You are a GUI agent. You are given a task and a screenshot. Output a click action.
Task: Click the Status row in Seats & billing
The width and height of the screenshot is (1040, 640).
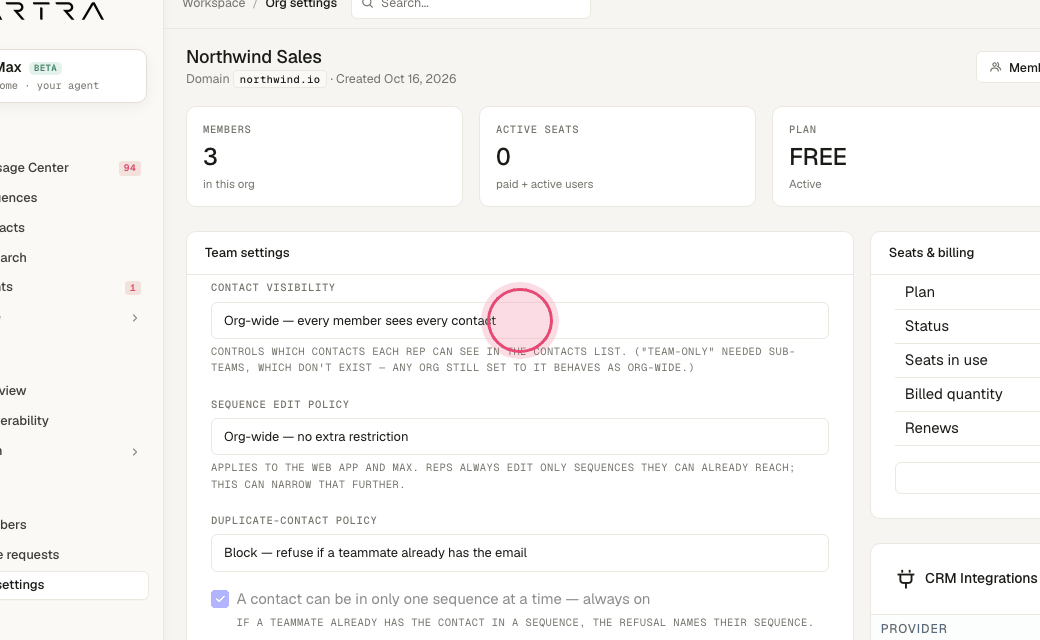(968, 326)
